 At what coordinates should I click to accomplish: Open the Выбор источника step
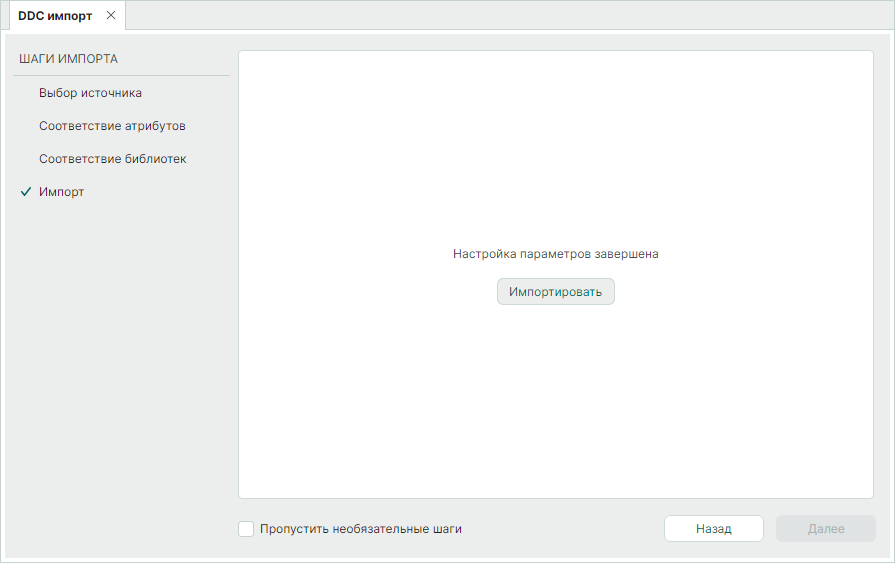[90, 93]
